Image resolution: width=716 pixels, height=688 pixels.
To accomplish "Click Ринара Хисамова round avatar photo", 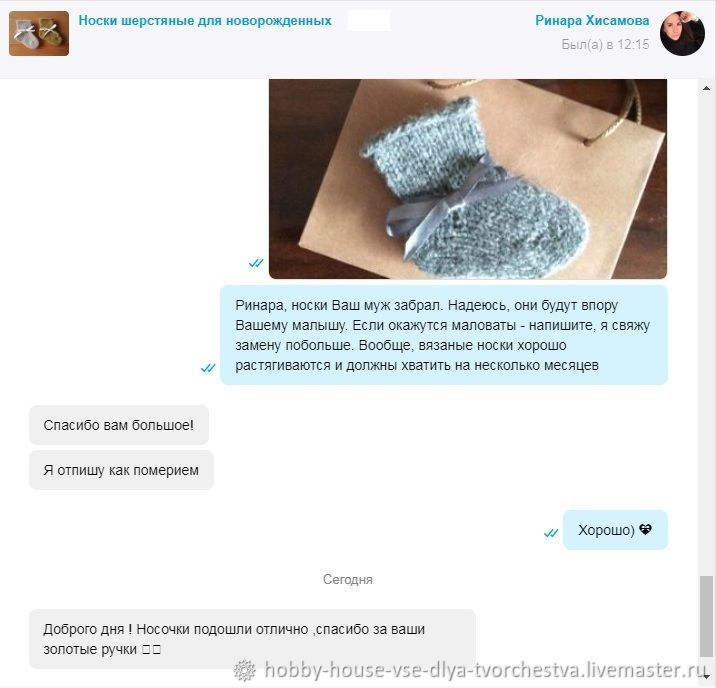I will tap(682, 33).
